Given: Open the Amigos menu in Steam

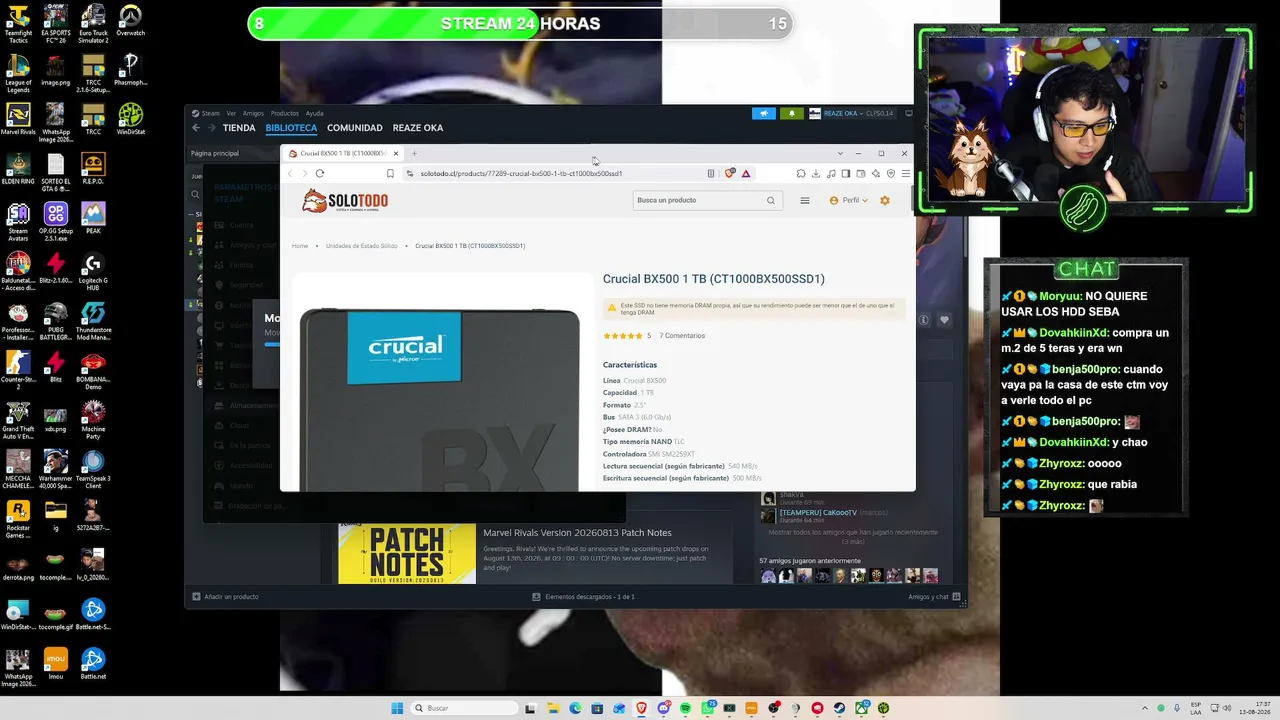Looking at the screenshot, I should (253, 113).
